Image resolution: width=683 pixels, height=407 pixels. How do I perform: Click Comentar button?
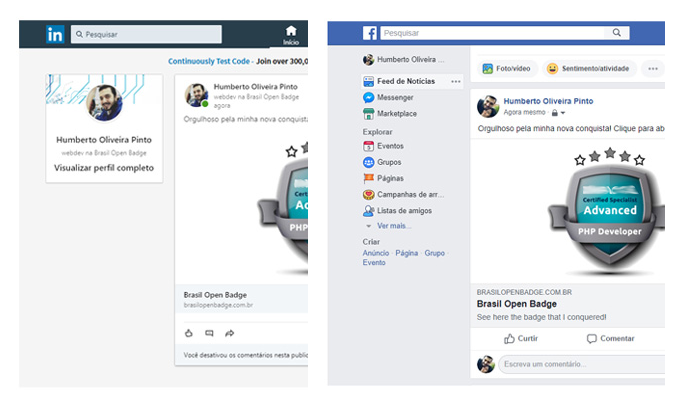[610, 339]
